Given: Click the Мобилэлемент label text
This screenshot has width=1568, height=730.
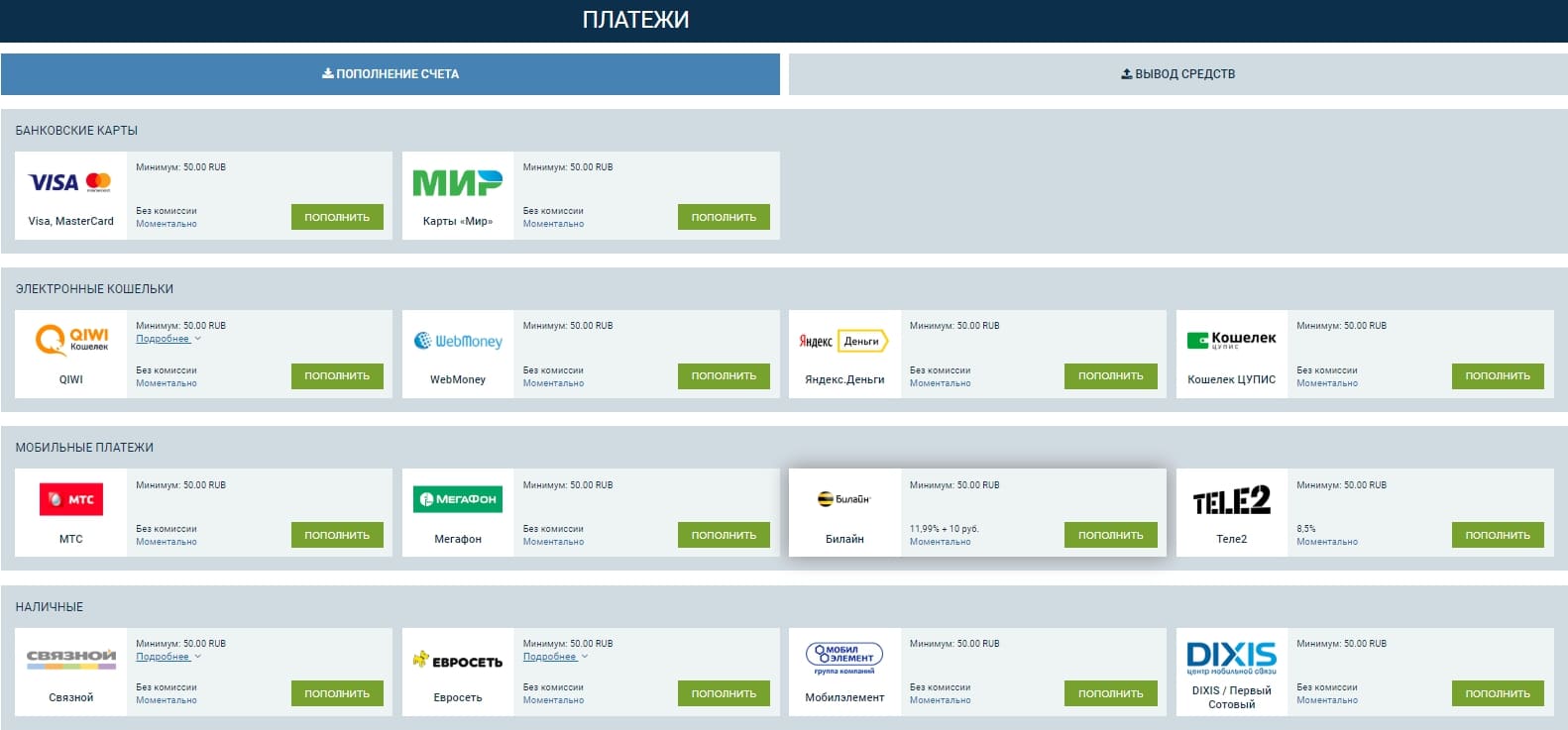Looking at the screenshot, I should [844, 697].
